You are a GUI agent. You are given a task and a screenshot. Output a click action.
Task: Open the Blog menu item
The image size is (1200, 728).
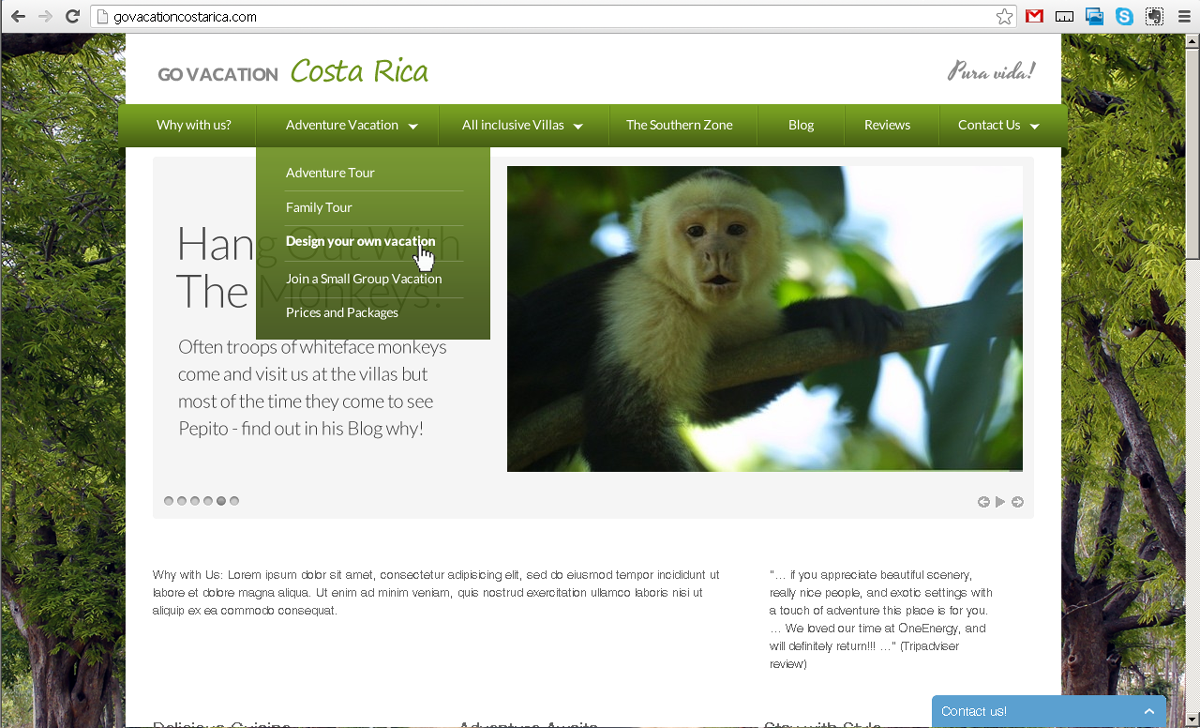[800, 125]
